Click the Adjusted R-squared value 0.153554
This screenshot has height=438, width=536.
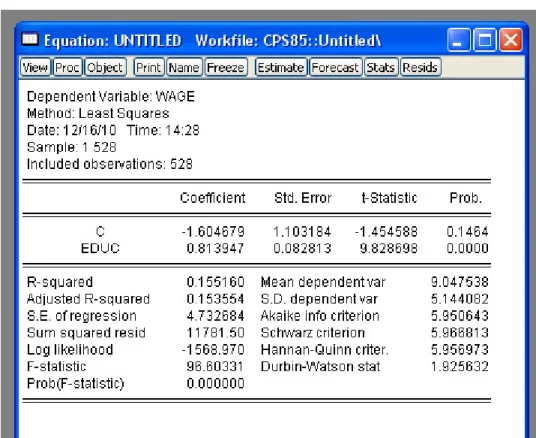click(215, 299)
